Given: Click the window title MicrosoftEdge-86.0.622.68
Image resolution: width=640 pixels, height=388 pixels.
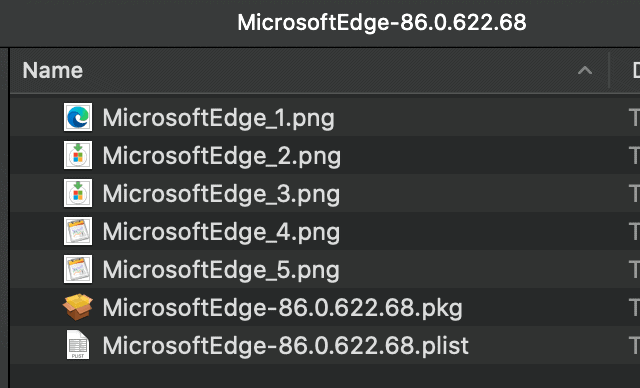Looking at the screenshot, I should pyautogui.click(x=382, y=22).
